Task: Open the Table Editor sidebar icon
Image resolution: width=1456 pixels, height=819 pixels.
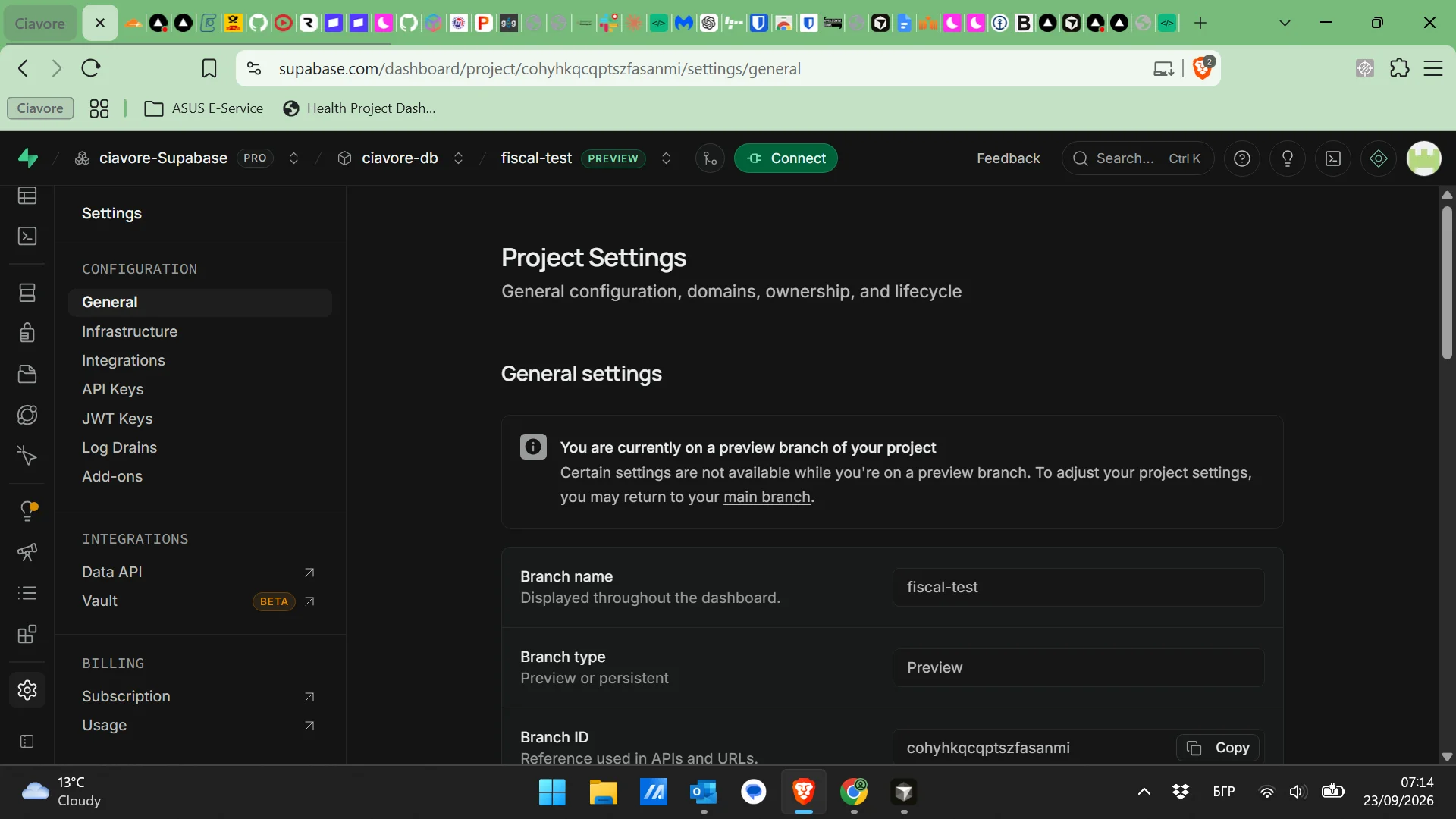Action: click(x=27, y=196)
